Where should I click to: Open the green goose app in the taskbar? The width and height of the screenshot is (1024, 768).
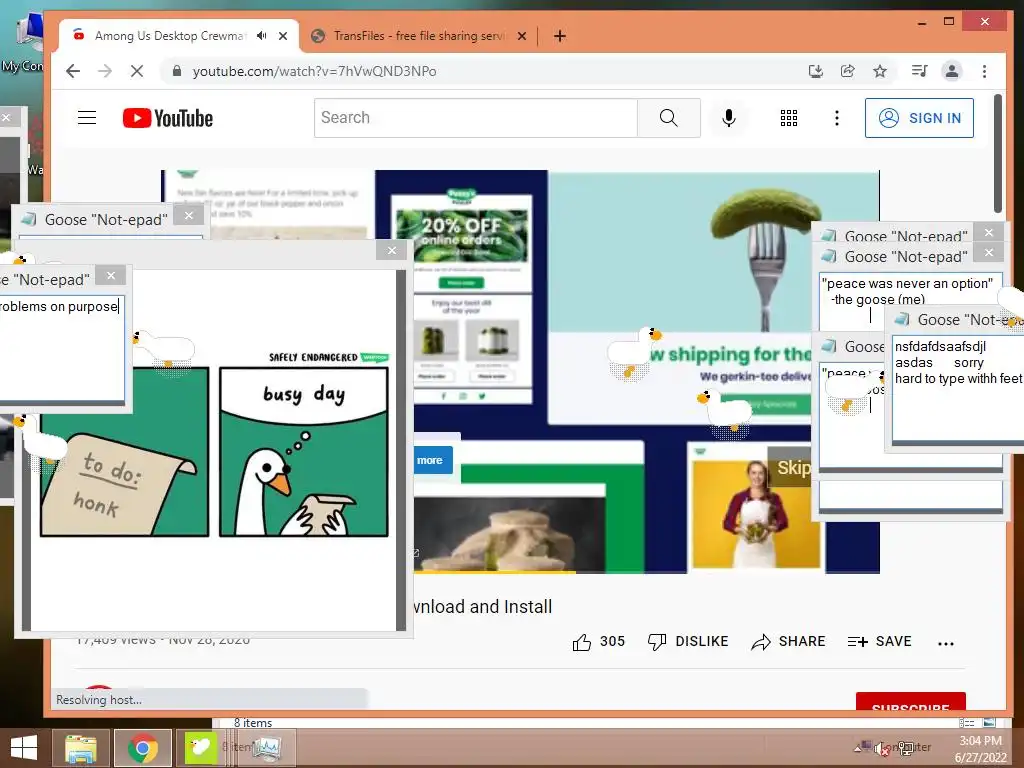(200, 748)
